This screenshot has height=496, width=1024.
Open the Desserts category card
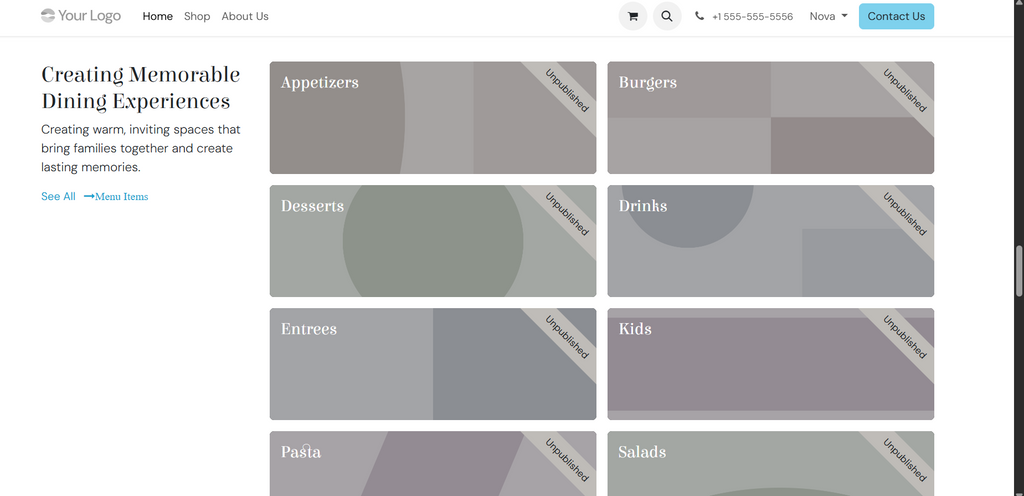pyautogui.click(x=433, y=241)
